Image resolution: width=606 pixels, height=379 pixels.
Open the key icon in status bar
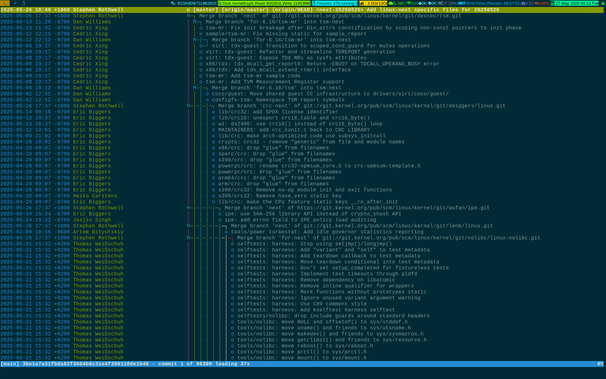pos(173,3)
